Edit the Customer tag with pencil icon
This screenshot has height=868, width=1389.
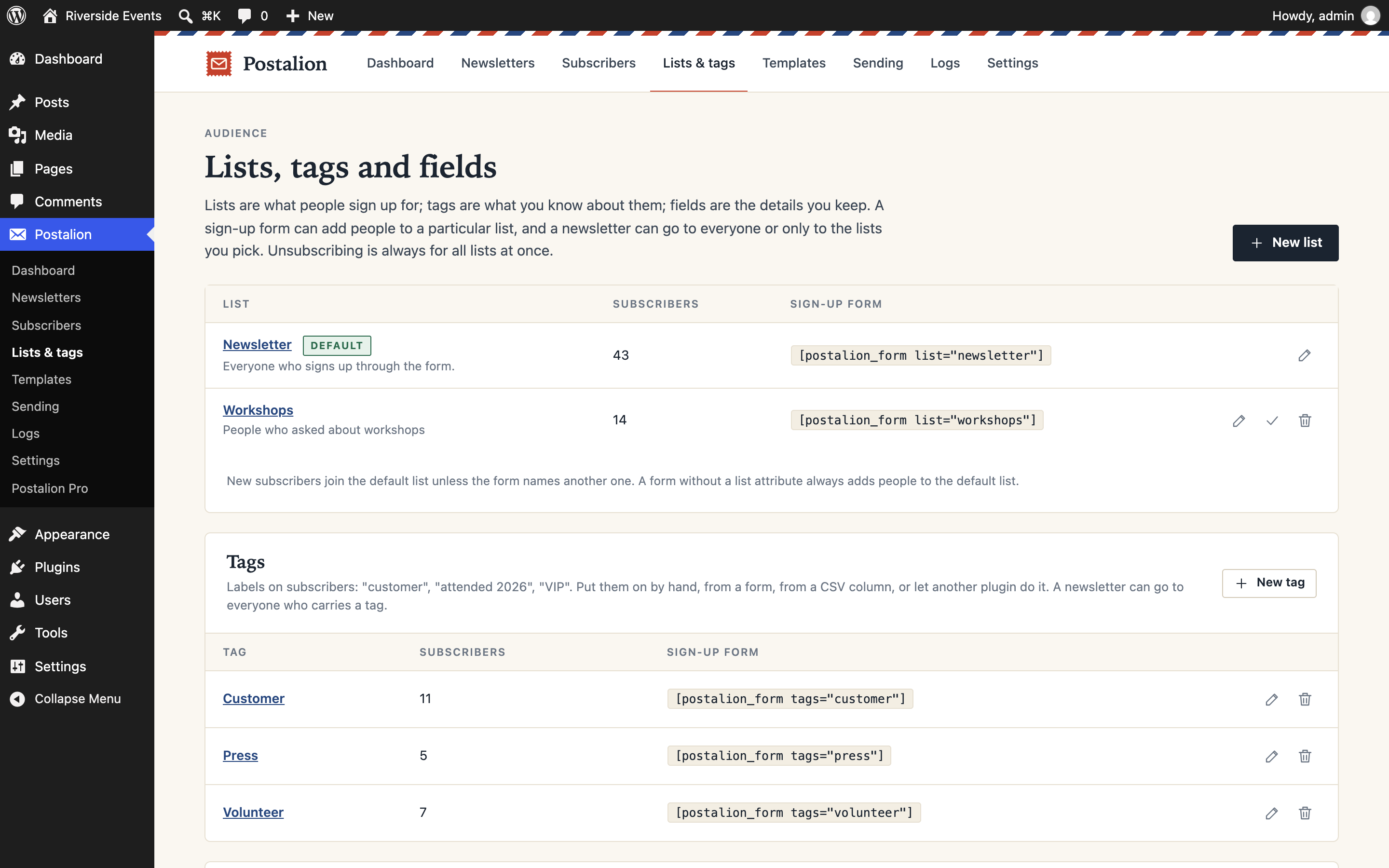[1271, 699]
